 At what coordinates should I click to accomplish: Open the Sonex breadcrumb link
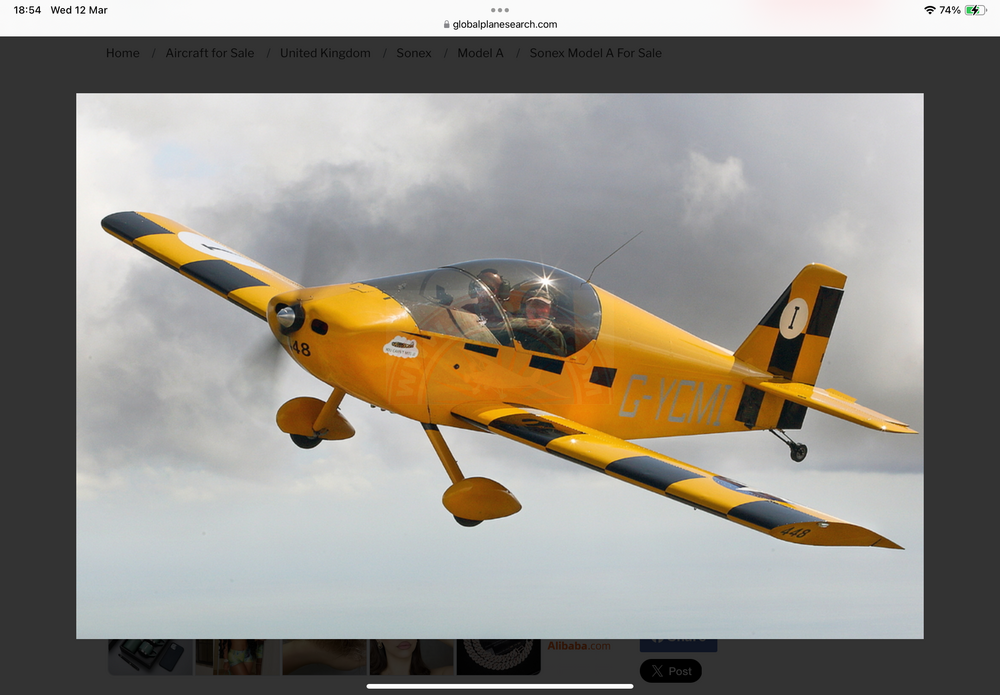click(x=414, y=53)
